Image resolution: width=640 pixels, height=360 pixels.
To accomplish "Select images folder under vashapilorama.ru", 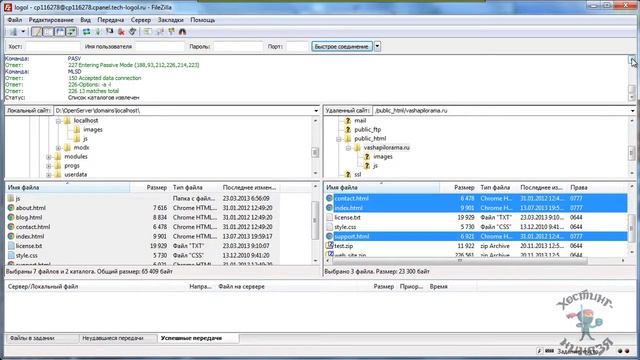I will (x=382, y=156).
